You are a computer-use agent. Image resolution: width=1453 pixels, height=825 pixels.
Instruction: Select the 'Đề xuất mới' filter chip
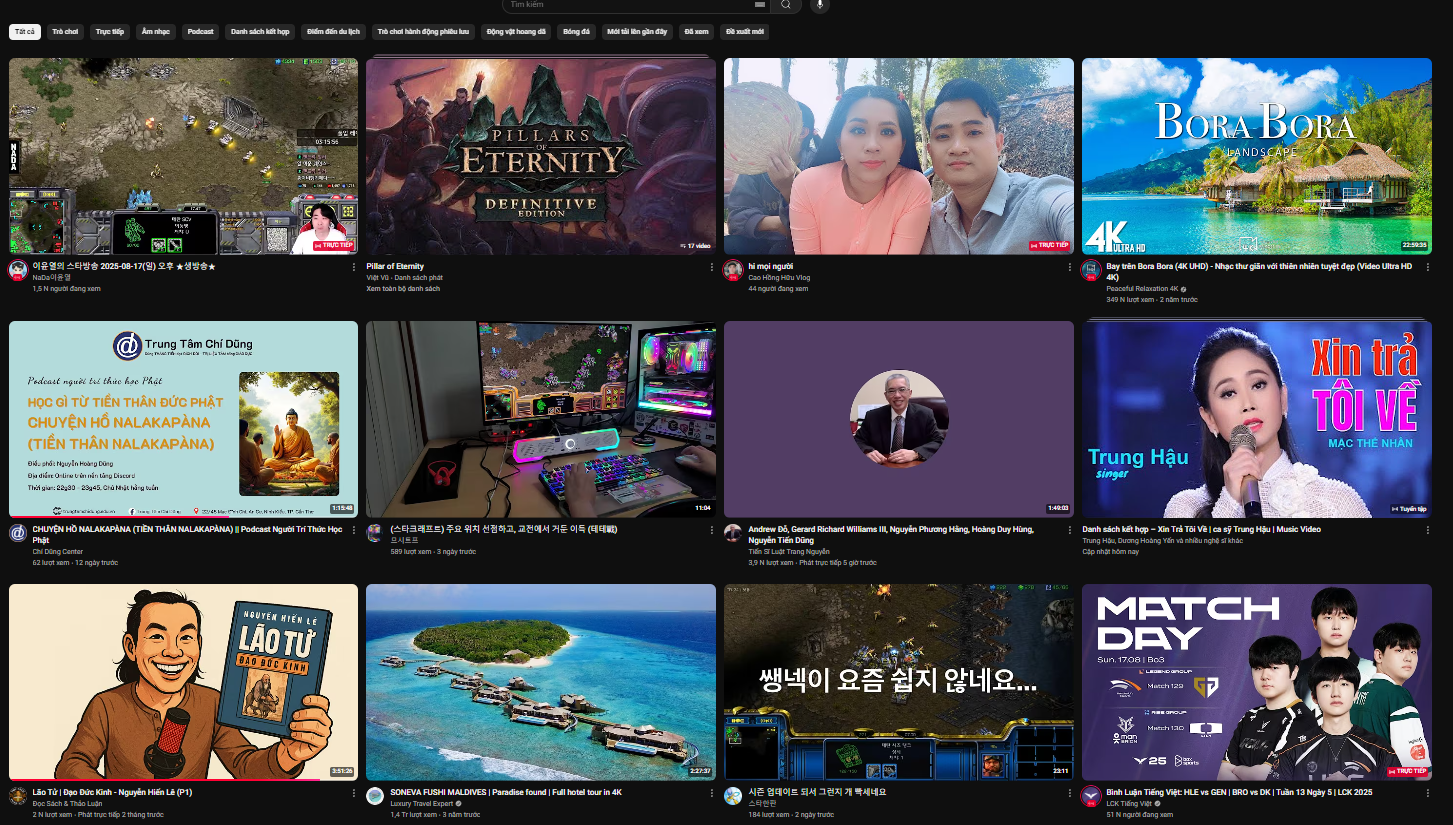745,32
